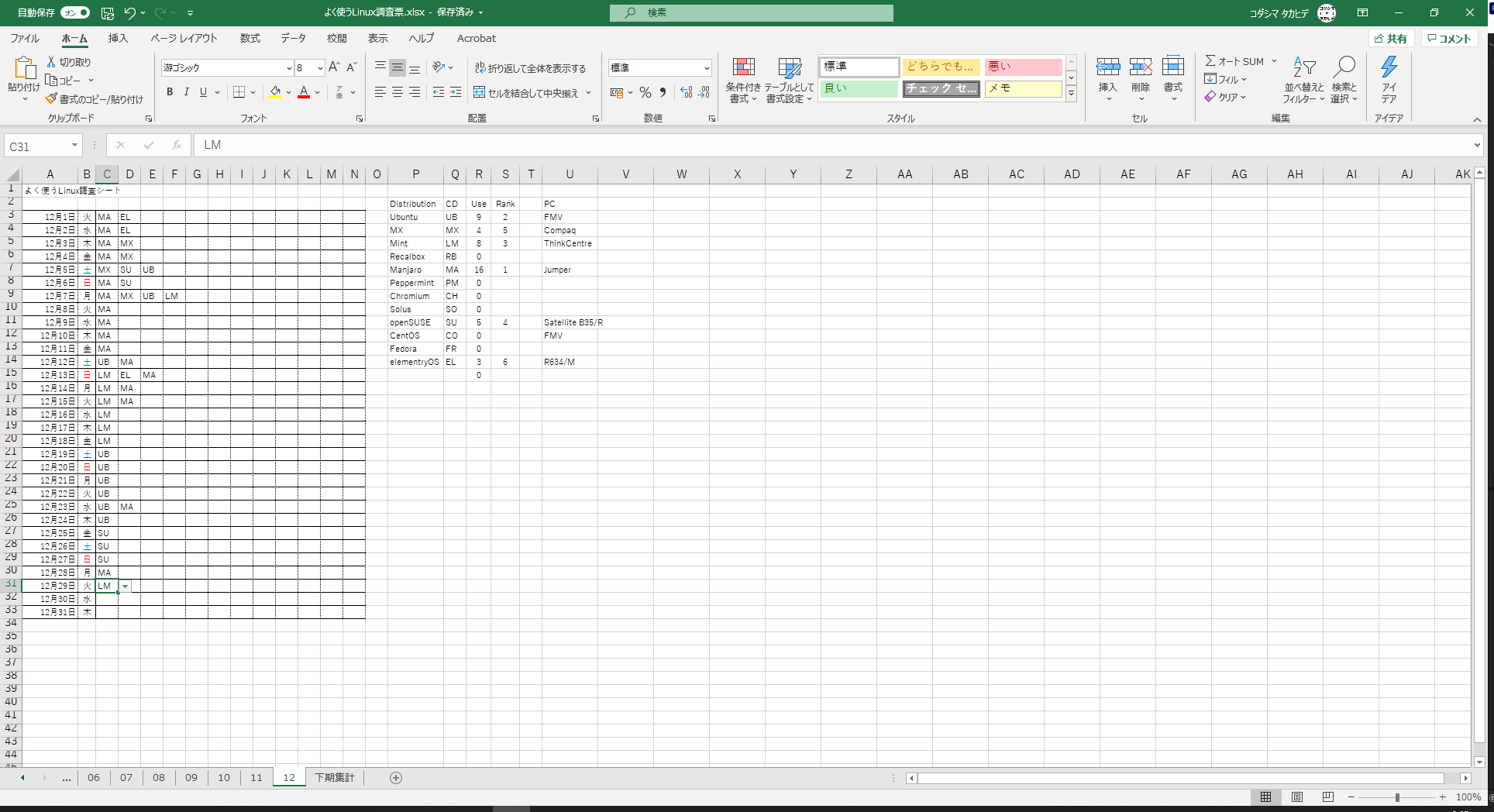Click the font color red A icon
This screenshot has width=1494, height=812.
(x=304, y=92)
